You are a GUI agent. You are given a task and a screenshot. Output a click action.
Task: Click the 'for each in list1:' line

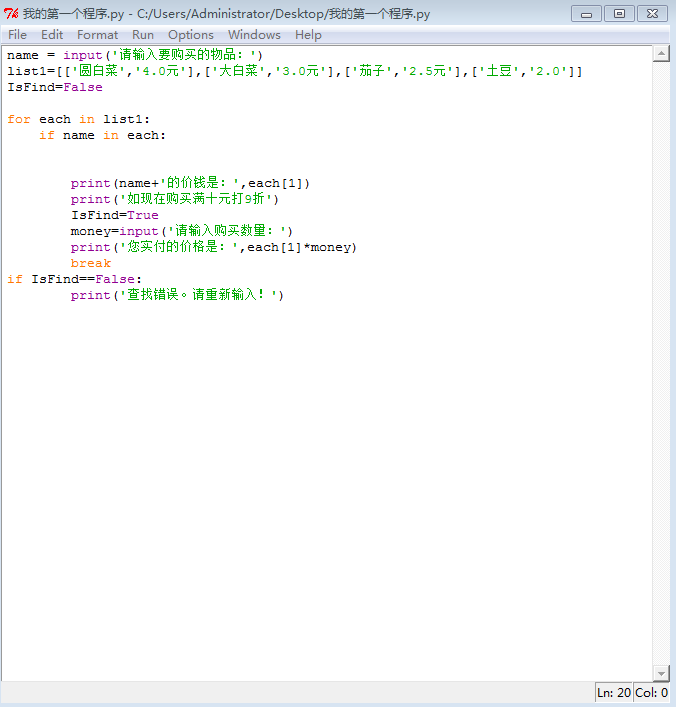coord(78,120)
